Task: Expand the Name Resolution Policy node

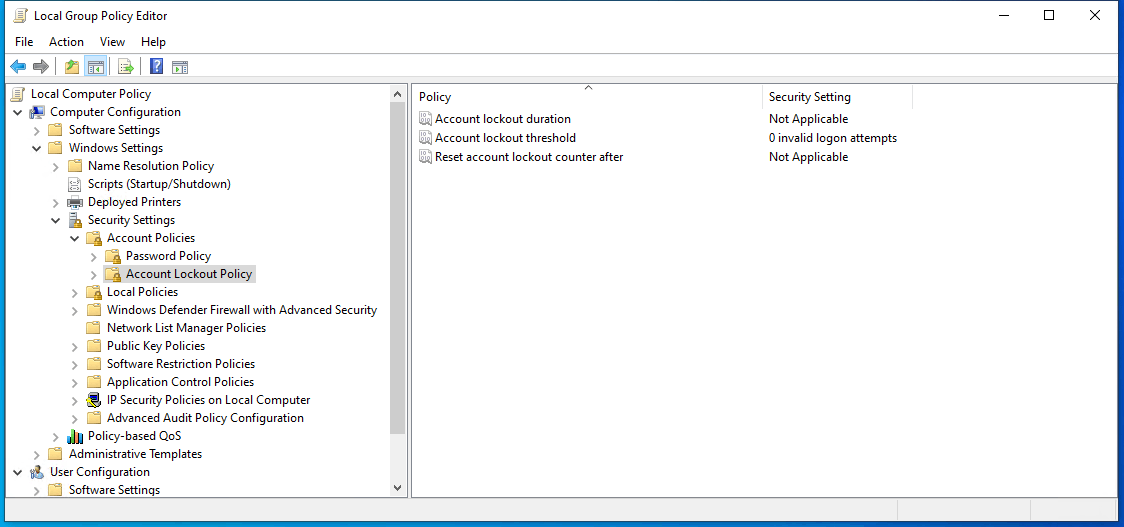Action: pos(56,166)
